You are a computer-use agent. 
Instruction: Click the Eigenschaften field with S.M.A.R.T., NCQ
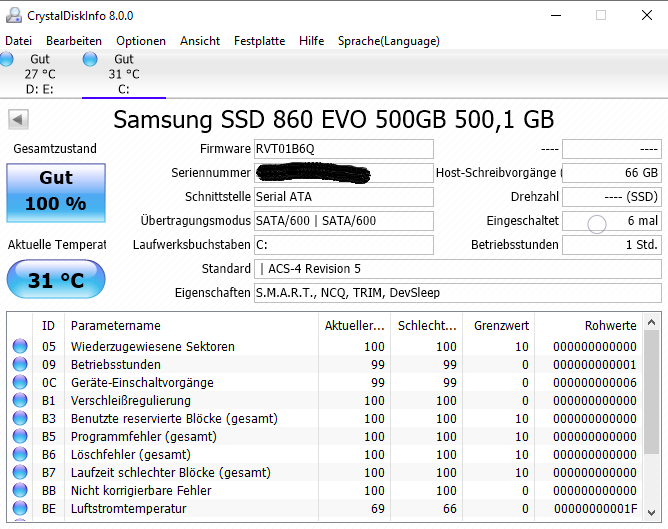coord(458,293)
